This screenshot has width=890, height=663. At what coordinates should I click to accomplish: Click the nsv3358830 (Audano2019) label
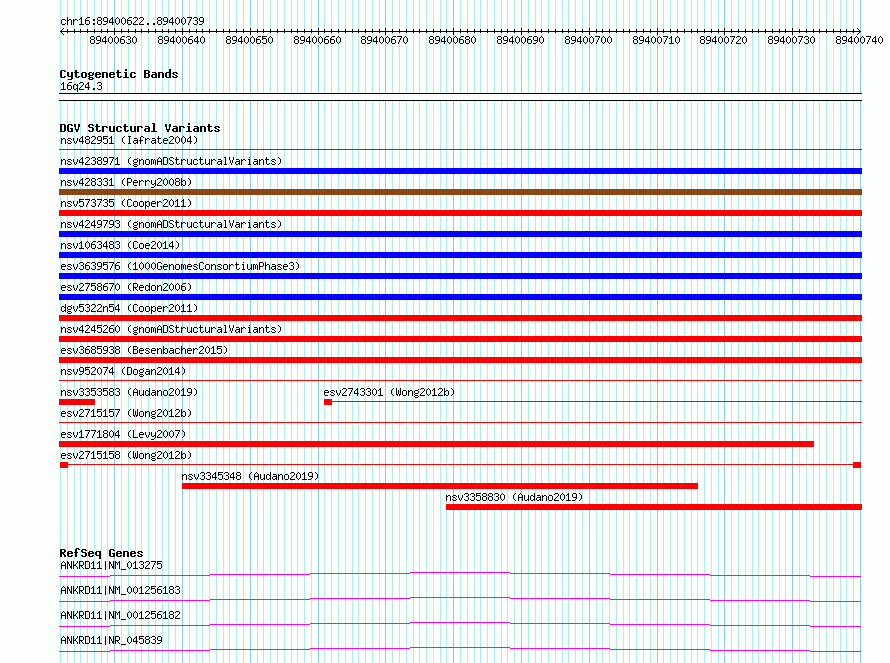coord(514,497)
